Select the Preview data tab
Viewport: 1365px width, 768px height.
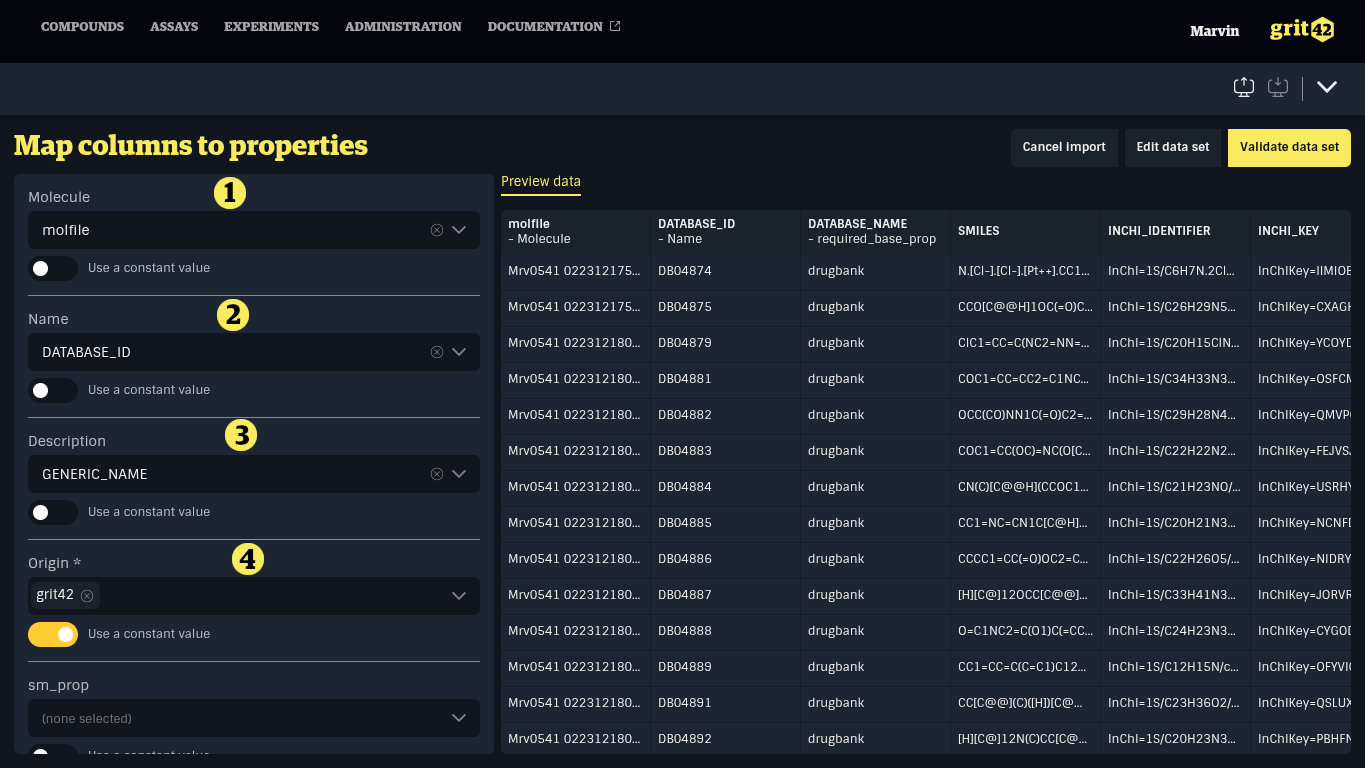point(541,182)
